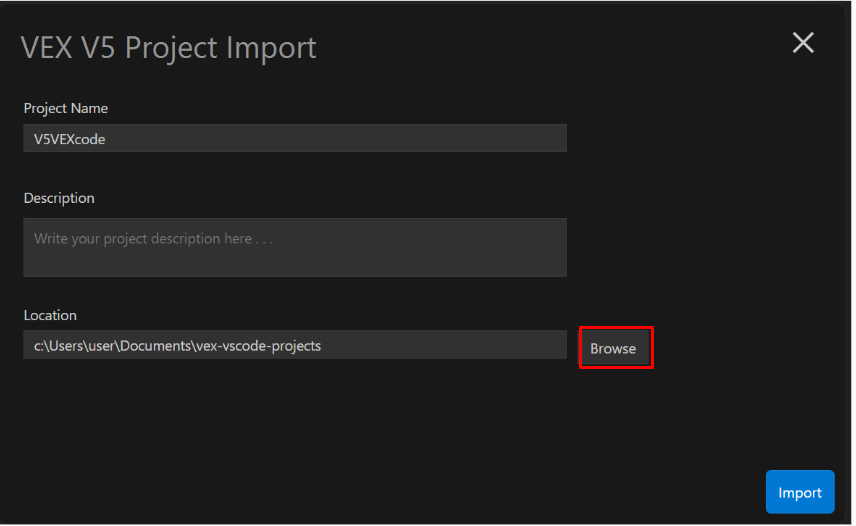This screenshot has height=526, width=856.
Task: Dismiss the import window with the X icon
Action: [803, 42]
